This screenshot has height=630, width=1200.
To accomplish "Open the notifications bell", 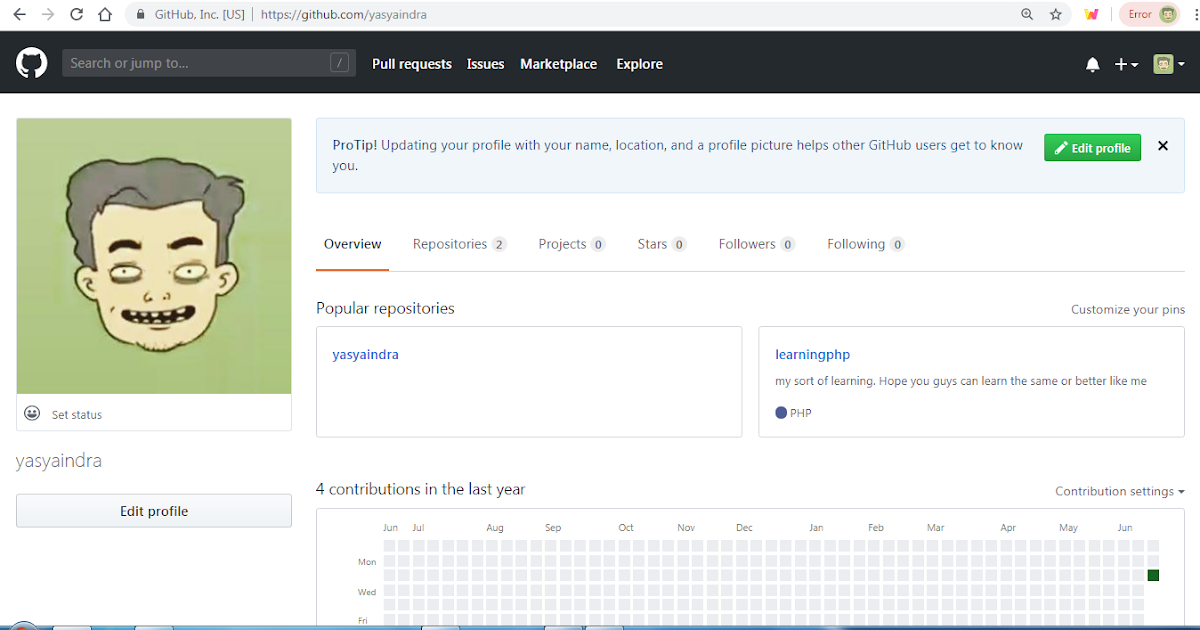I will (1092, 63).
